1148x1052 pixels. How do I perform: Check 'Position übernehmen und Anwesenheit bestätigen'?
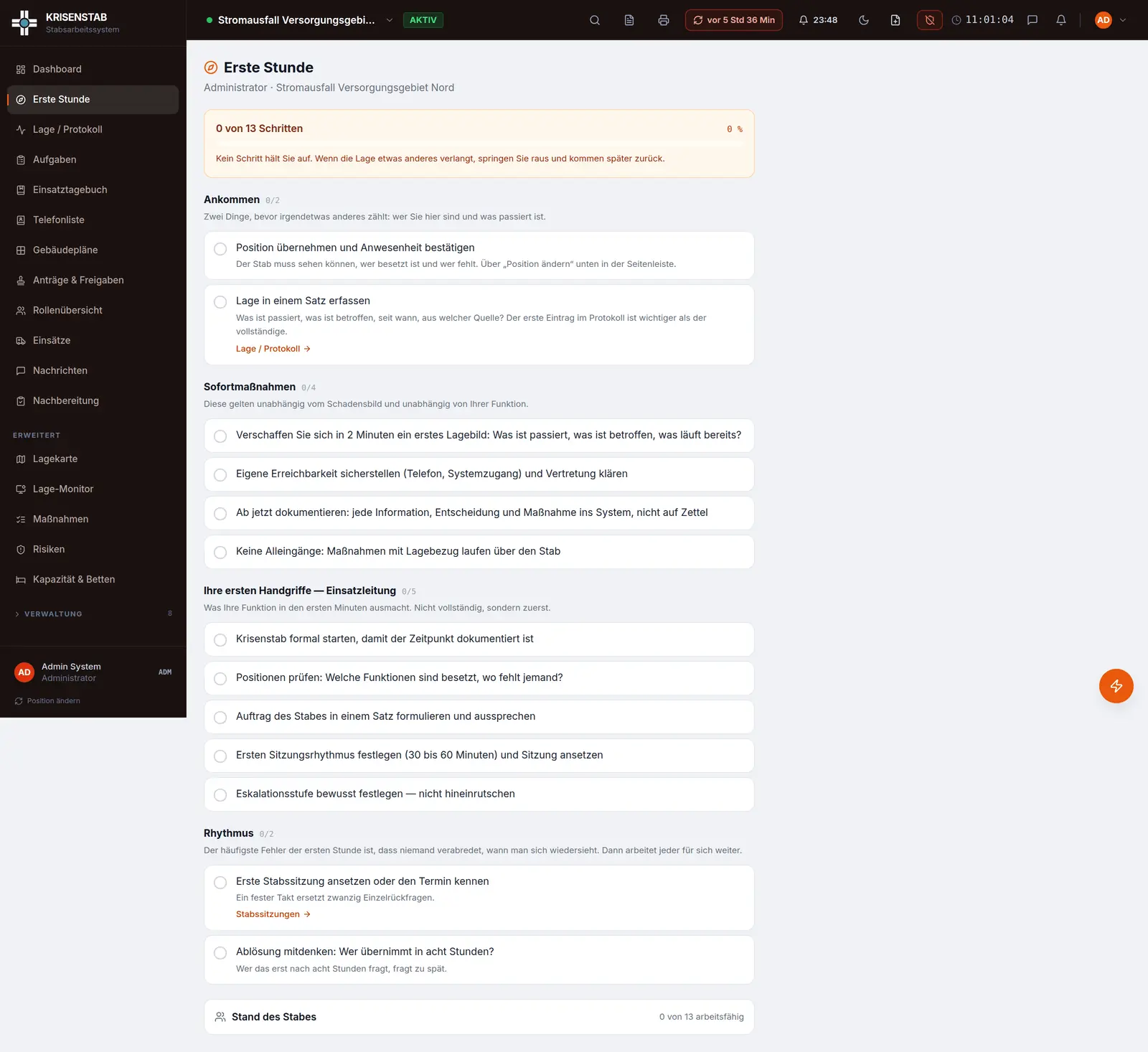click(x=220, y=249)
